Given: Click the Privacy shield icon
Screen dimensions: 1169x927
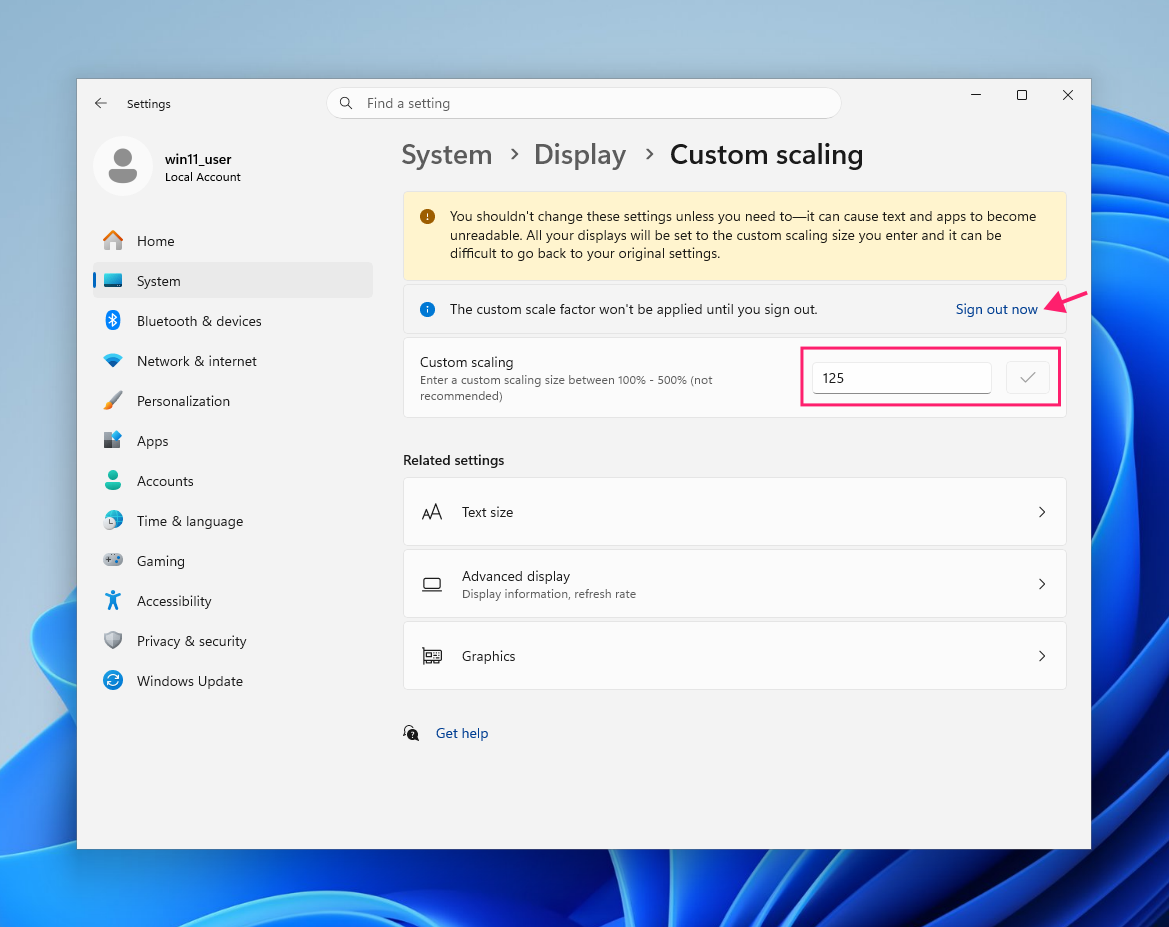Looking at the screenshot, I should (113, 641).
